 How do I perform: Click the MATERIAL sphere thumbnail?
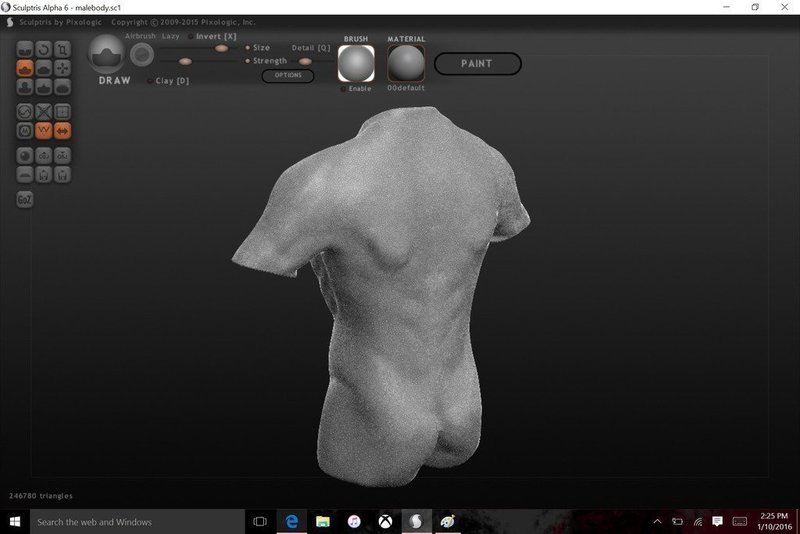pos(406,63)
